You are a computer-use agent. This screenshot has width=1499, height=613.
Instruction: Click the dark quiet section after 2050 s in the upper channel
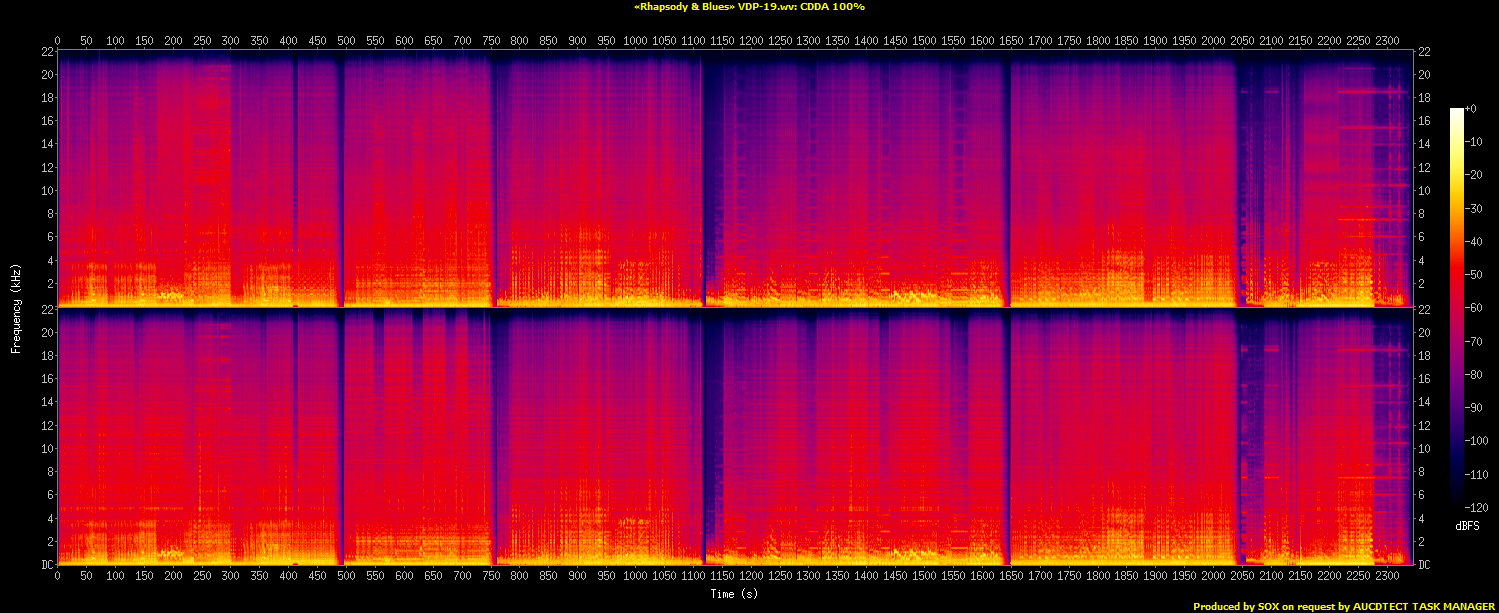1250,180
